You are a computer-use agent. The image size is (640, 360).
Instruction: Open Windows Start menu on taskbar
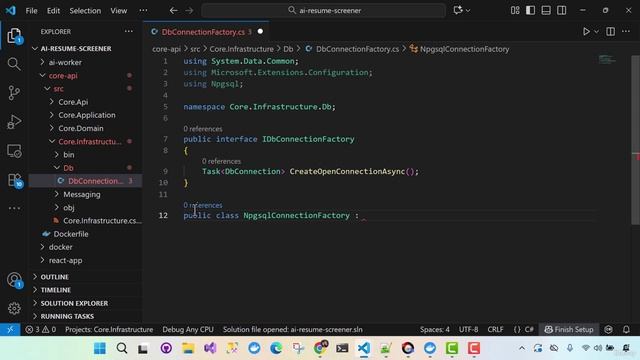click(x=100, y=348)
